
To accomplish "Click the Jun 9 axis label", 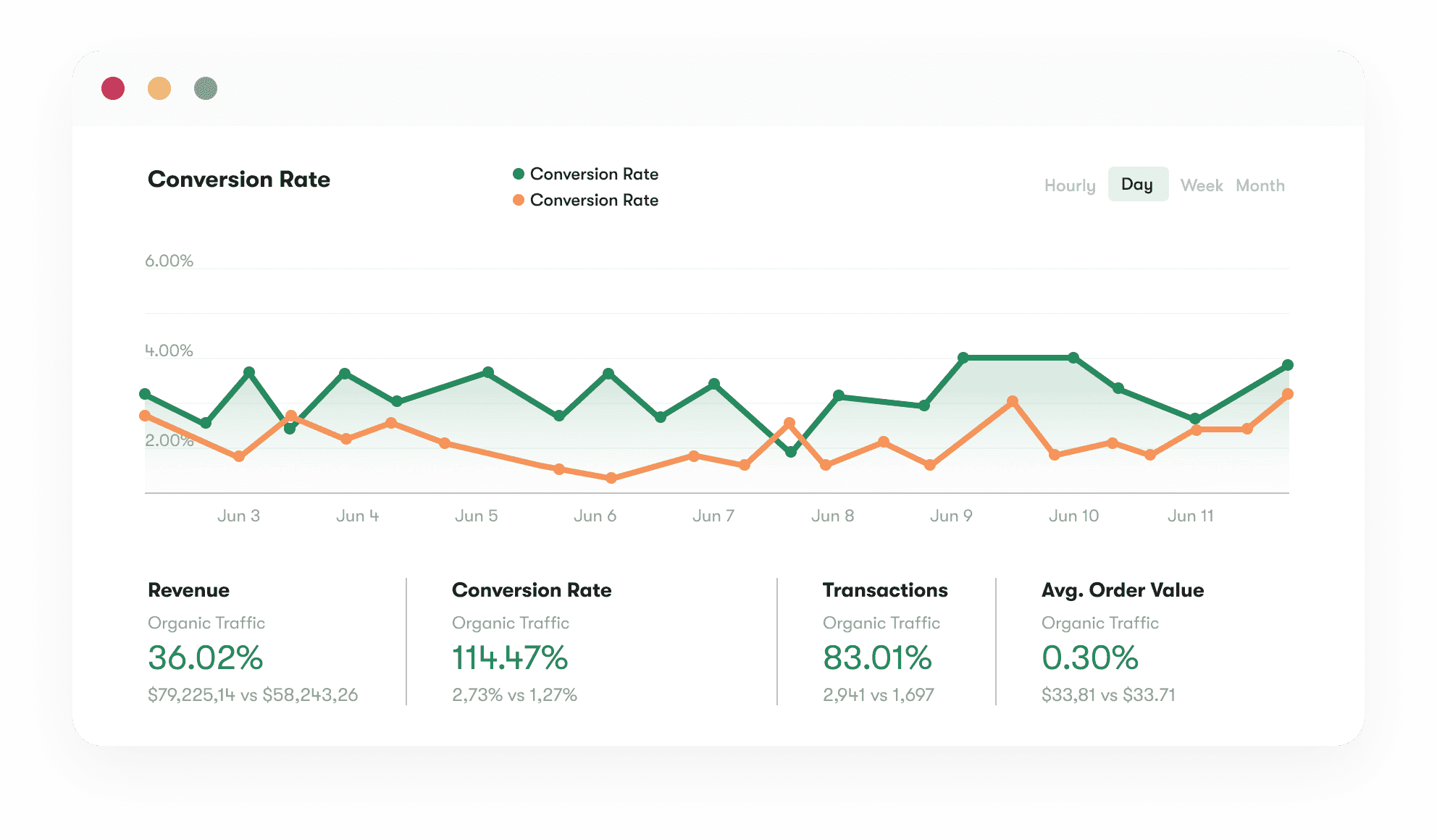I will click(x=951, y=516).
